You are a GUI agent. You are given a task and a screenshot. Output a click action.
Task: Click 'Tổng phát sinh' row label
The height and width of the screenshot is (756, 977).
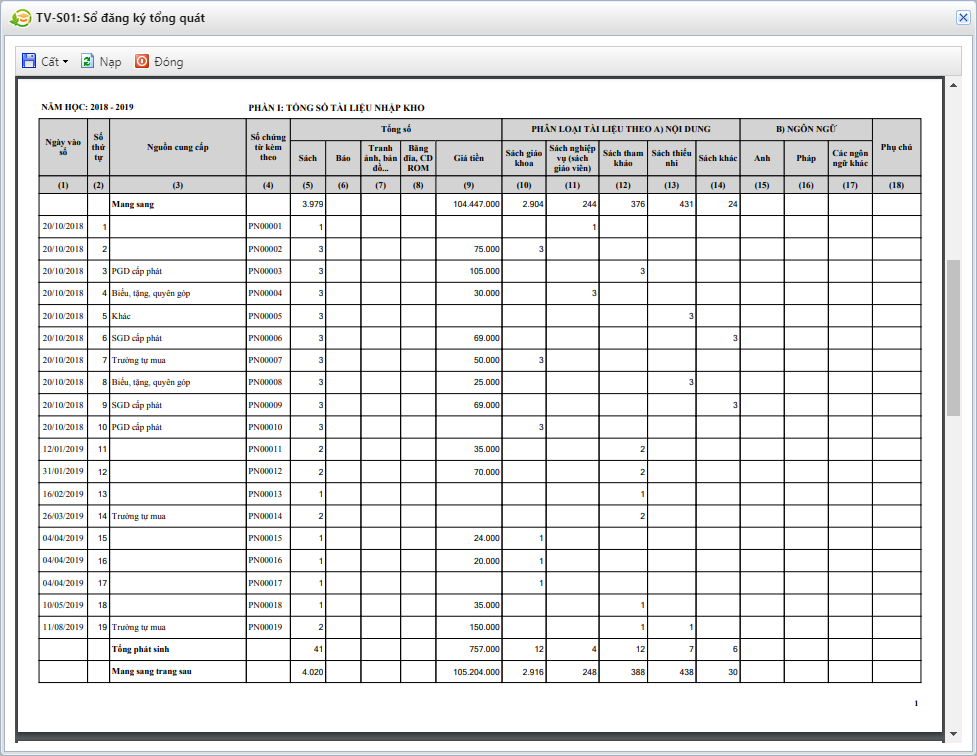coord(140,649)
